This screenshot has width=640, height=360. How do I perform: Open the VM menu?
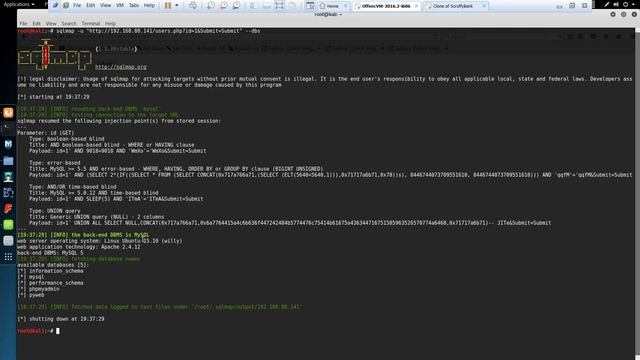(x=120, y=5)
